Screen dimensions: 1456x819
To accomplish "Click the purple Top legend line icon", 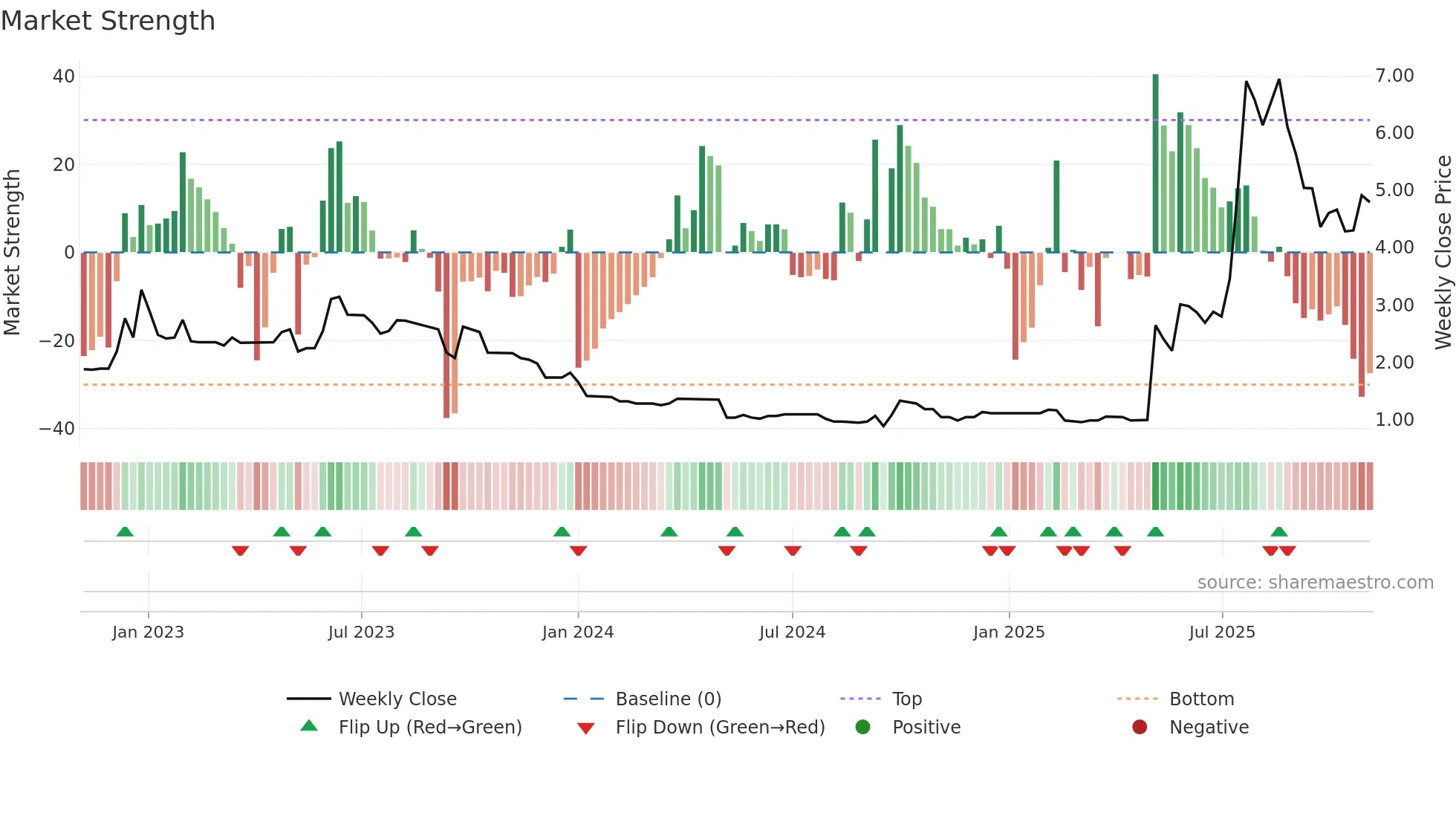I will click(x=860, y=699).
